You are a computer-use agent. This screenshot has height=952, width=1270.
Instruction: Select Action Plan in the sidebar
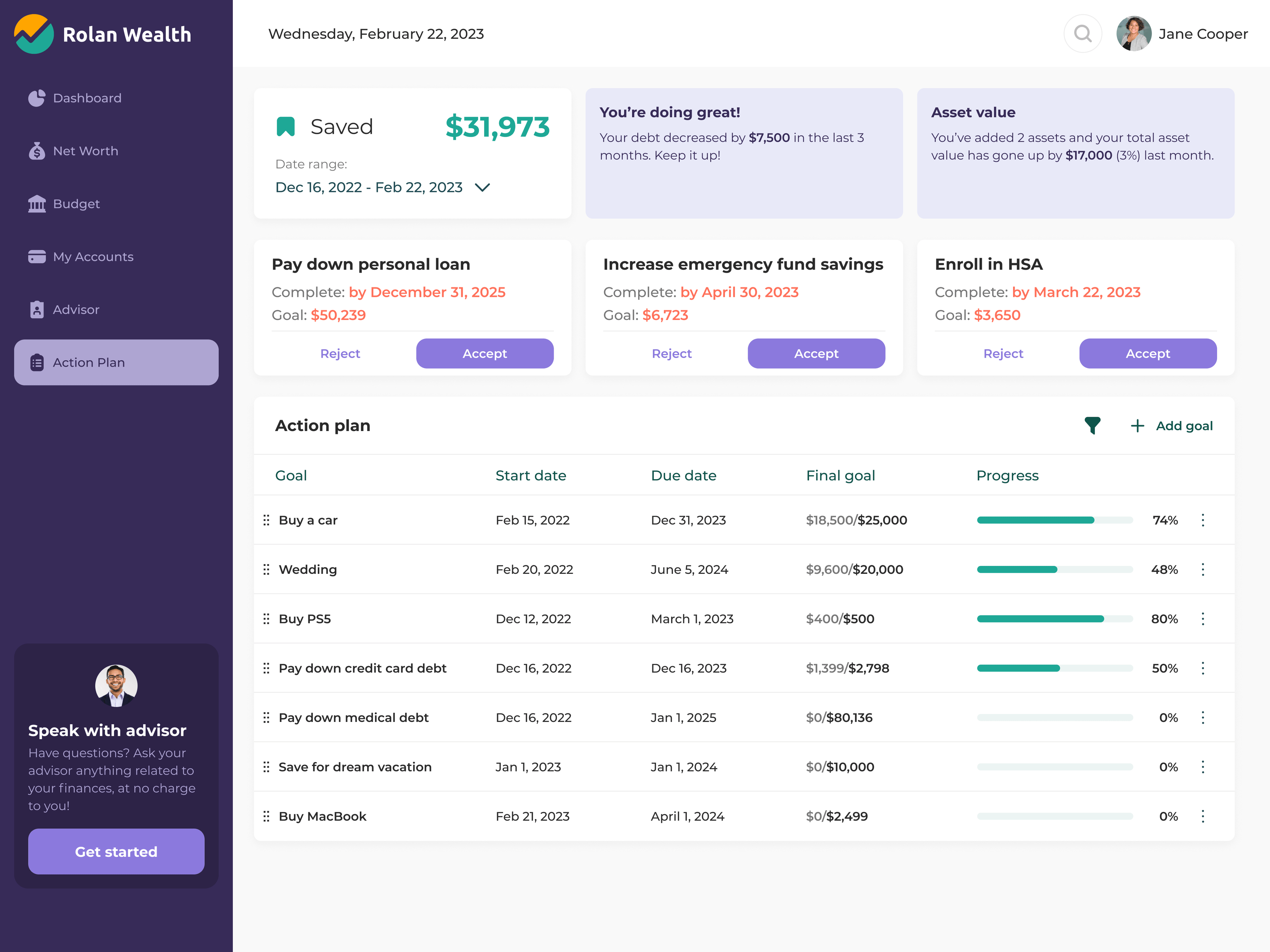click(x=116, y=362)
